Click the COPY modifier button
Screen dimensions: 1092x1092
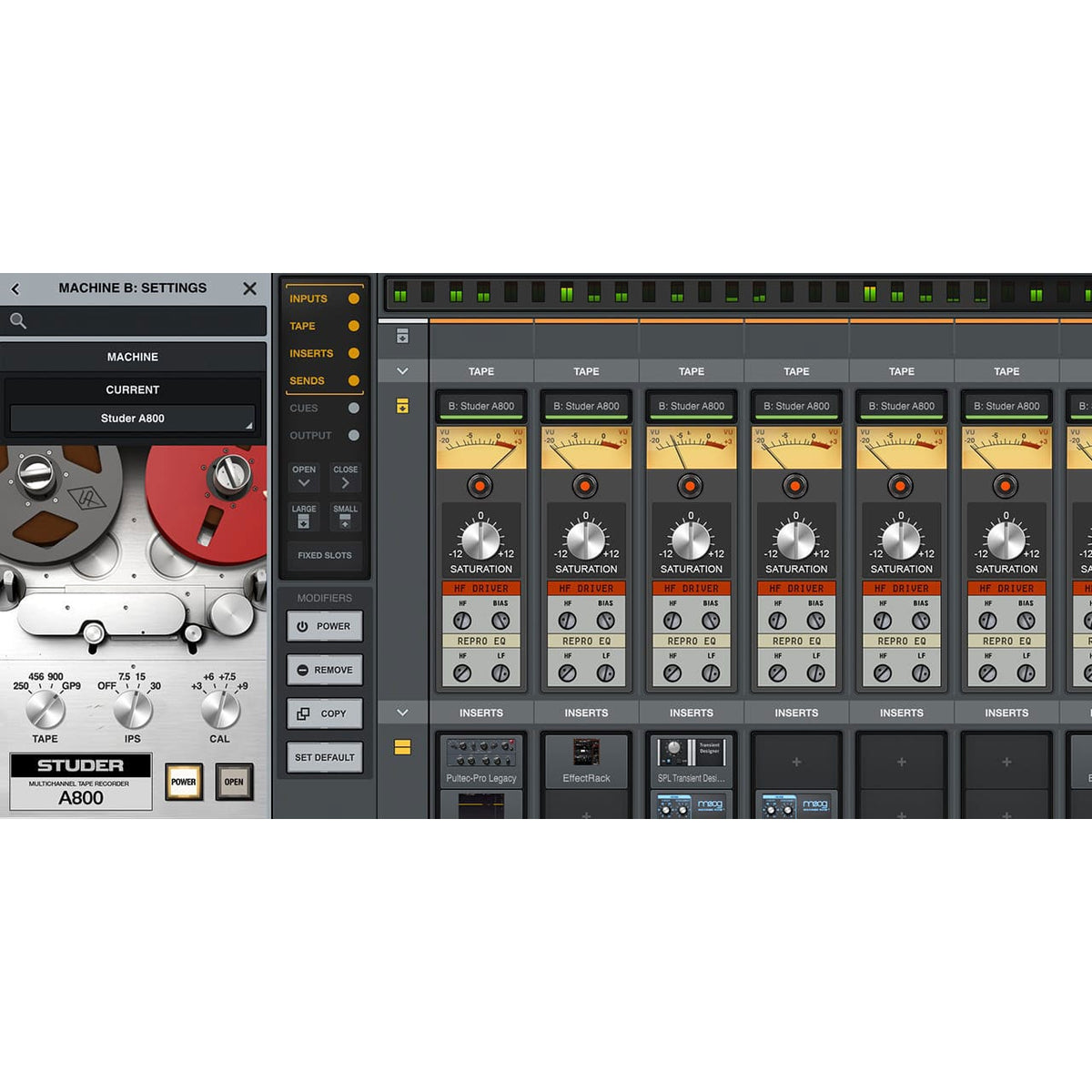click(325, 713)
